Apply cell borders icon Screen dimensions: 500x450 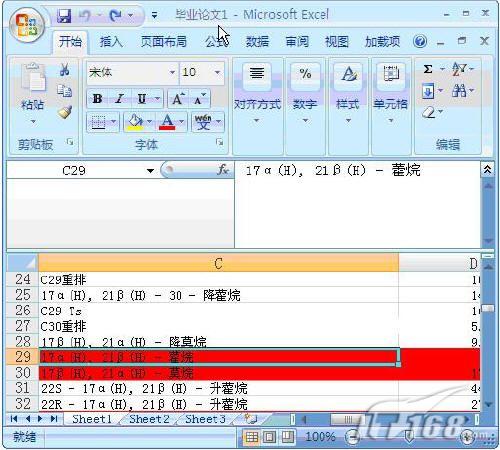click(x=98, y=122)
